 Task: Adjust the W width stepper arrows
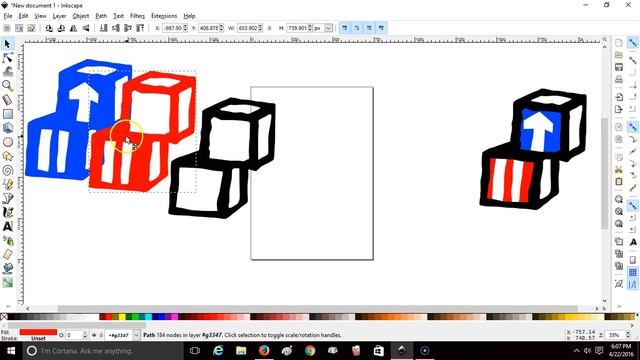coord(260,28)
